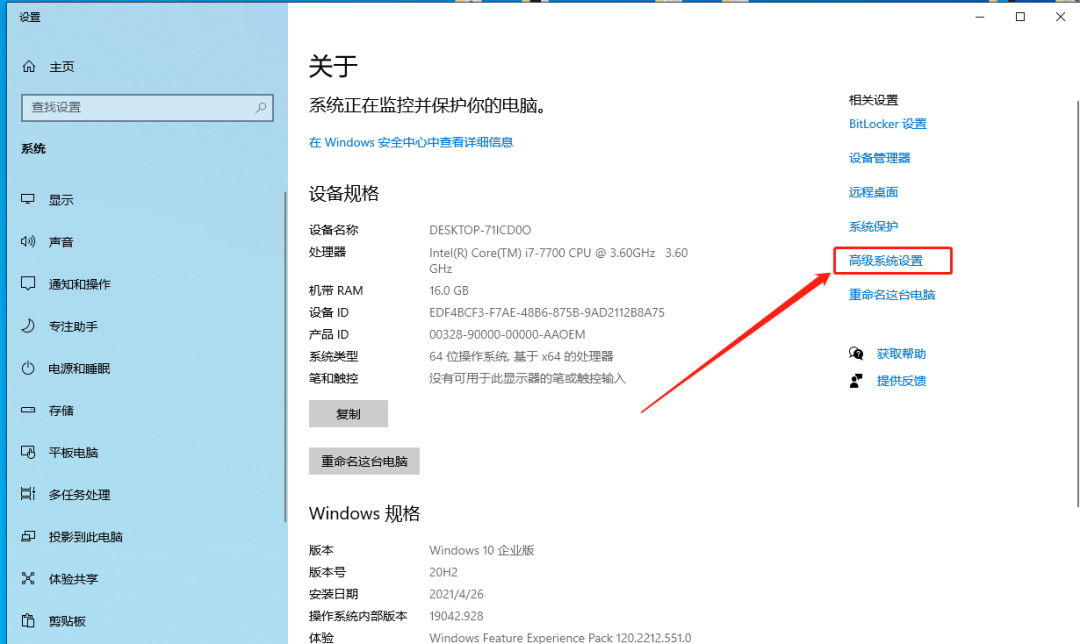1080x644 pixels.
Task: Click the shared experiences icon beside 体验共享
Action: 28,578
